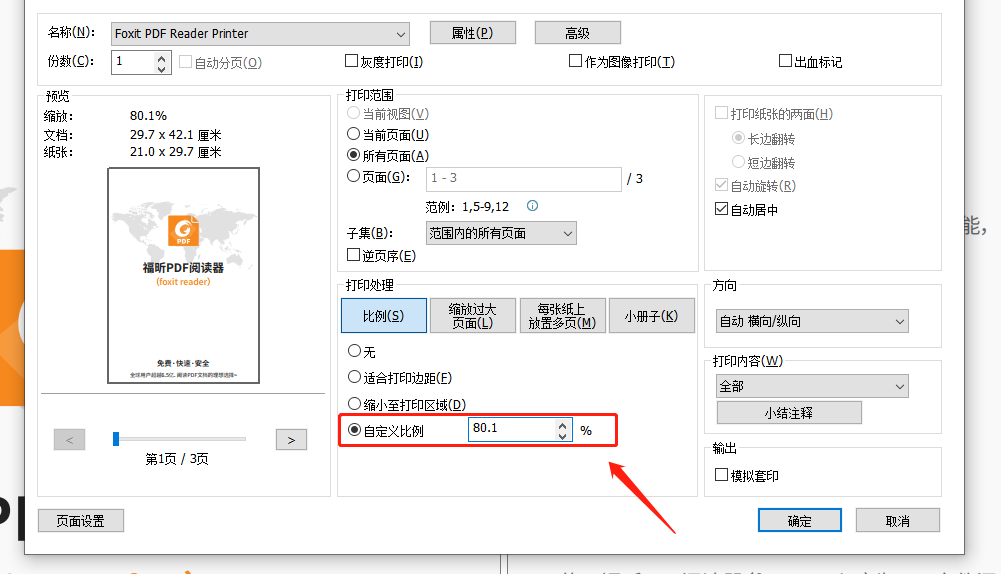Select current page radio option

[354, 134]
